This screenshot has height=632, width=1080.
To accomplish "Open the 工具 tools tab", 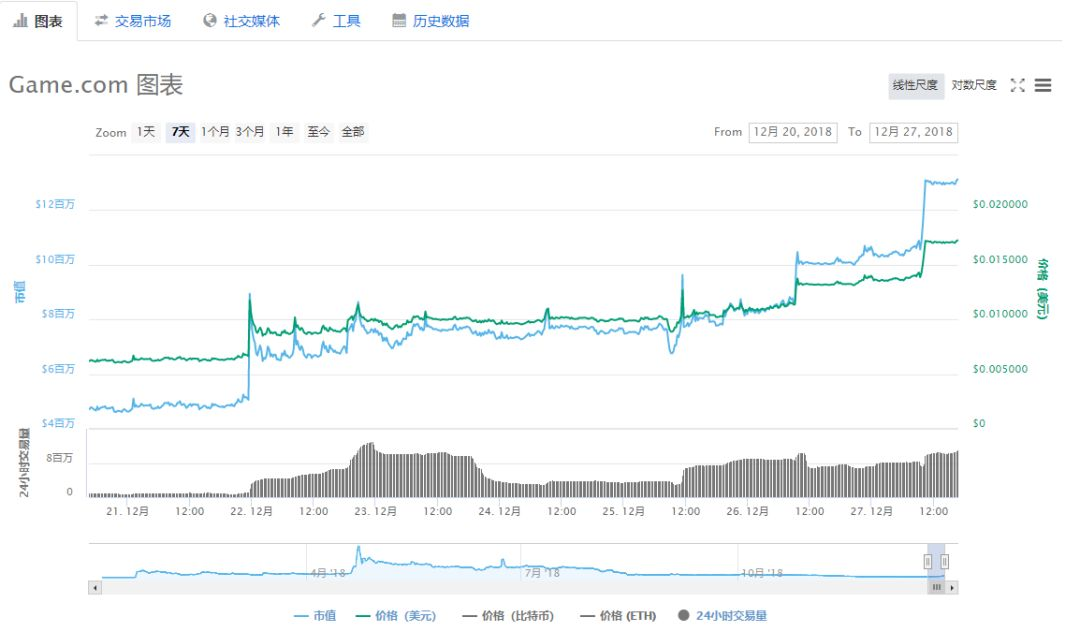I will click(336, 21).
